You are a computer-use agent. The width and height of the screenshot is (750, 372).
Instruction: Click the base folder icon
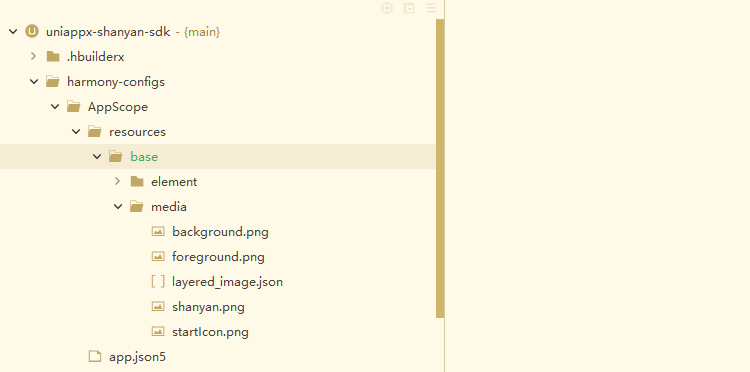[116, 156]
